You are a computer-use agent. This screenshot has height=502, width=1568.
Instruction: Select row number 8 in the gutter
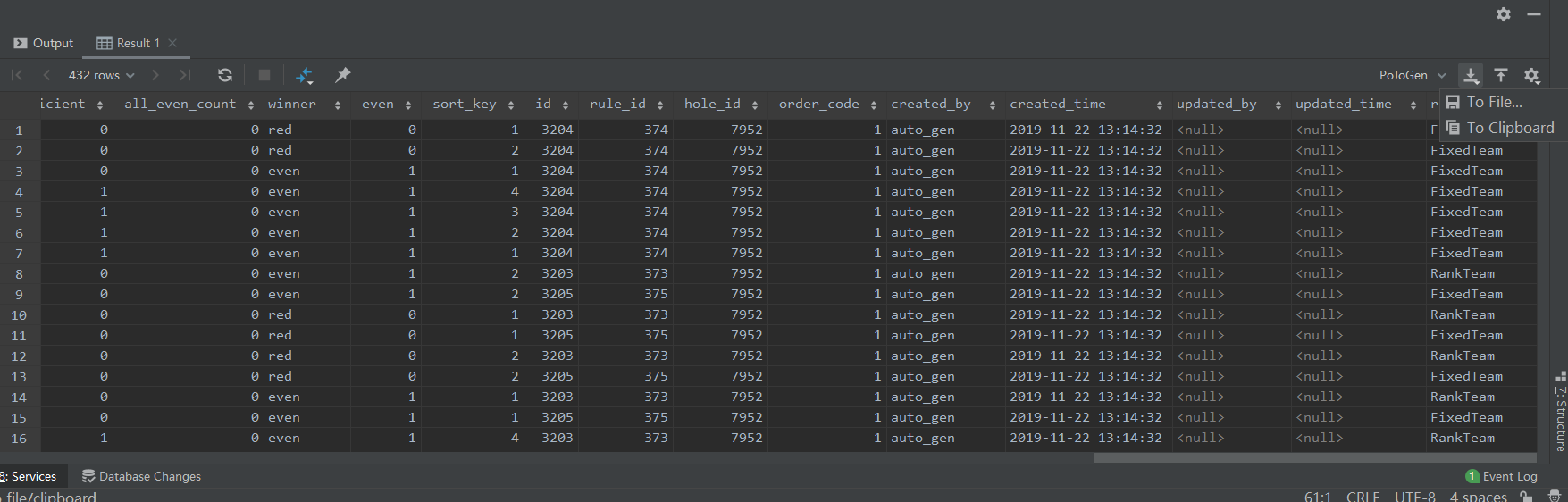click(x=19, y=274)
